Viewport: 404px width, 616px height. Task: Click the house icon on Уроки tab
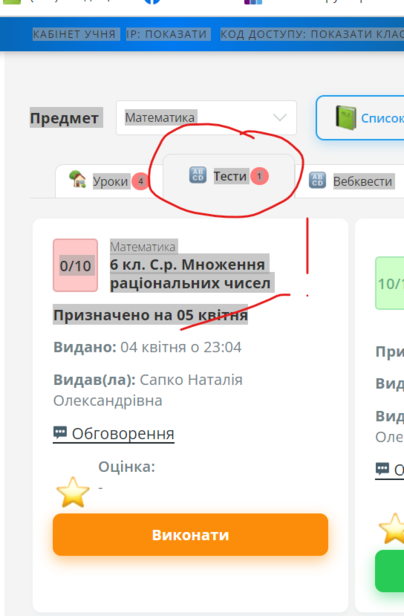point(77,179)
